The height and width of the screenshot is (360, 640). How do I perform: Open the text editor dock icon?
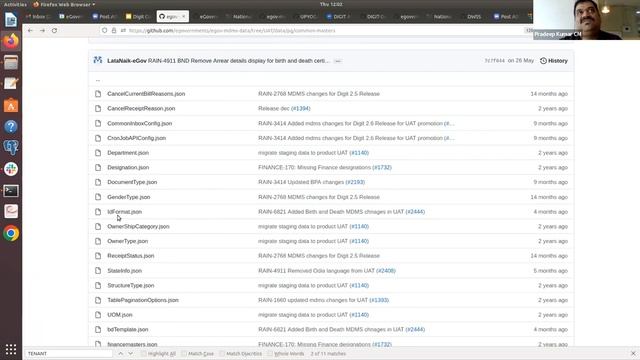(x=11, y=84)
